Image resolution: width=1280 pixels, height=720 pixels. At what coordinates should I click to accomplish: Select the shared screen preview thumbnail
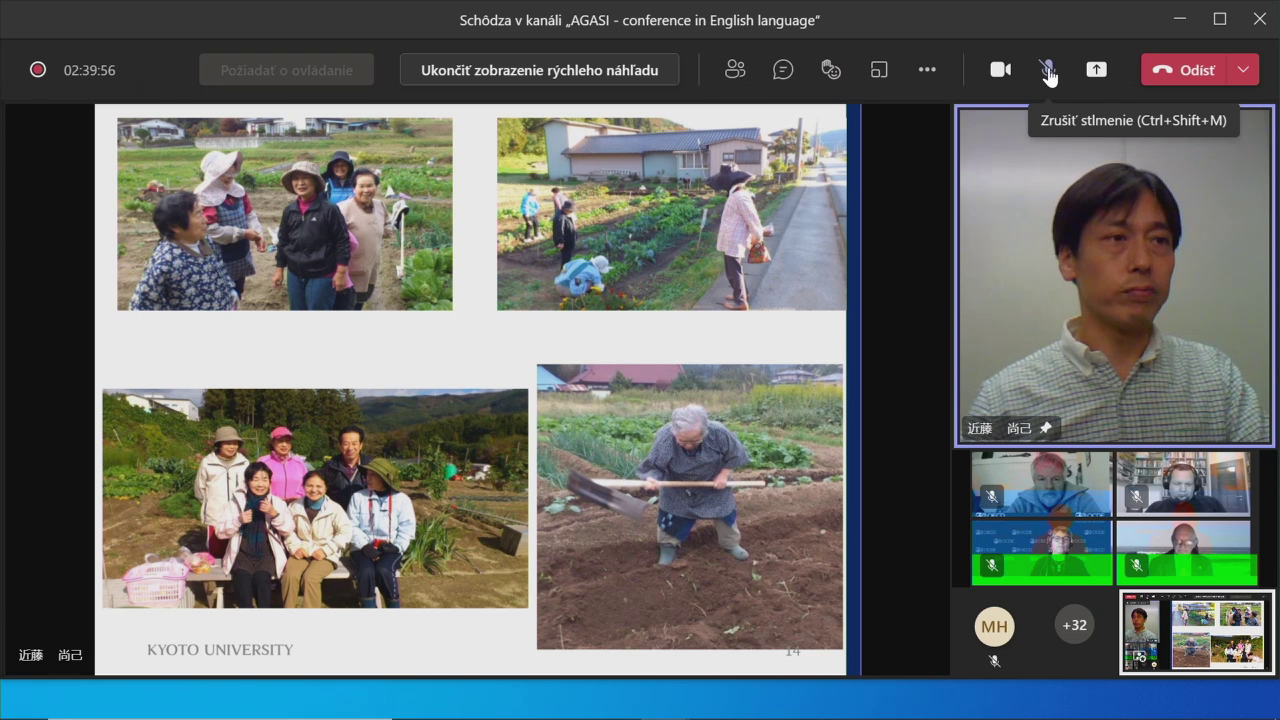point(1196,632)
